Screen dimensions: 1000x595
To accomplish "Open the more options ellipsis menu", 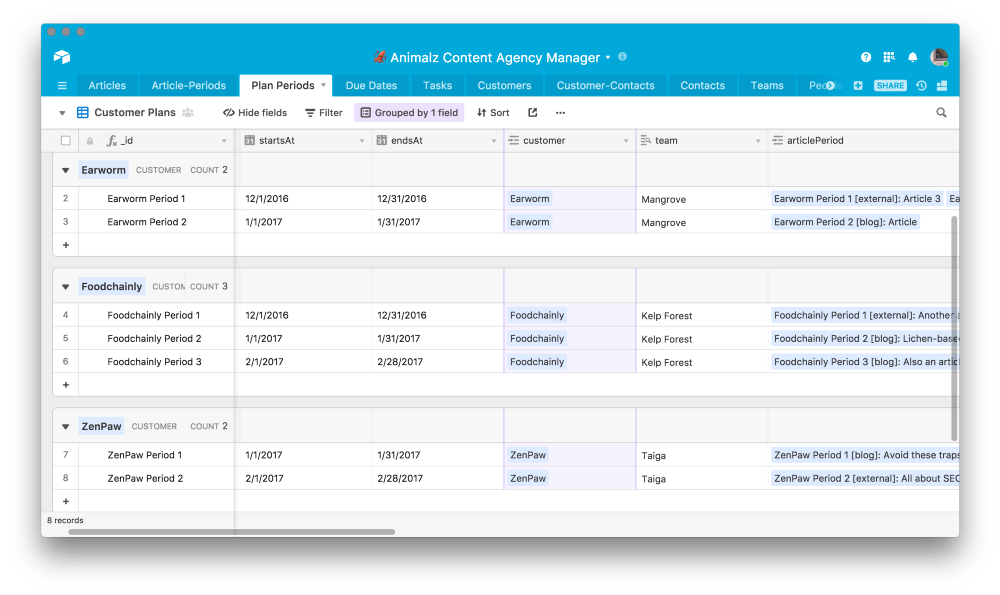I will 560,113.
